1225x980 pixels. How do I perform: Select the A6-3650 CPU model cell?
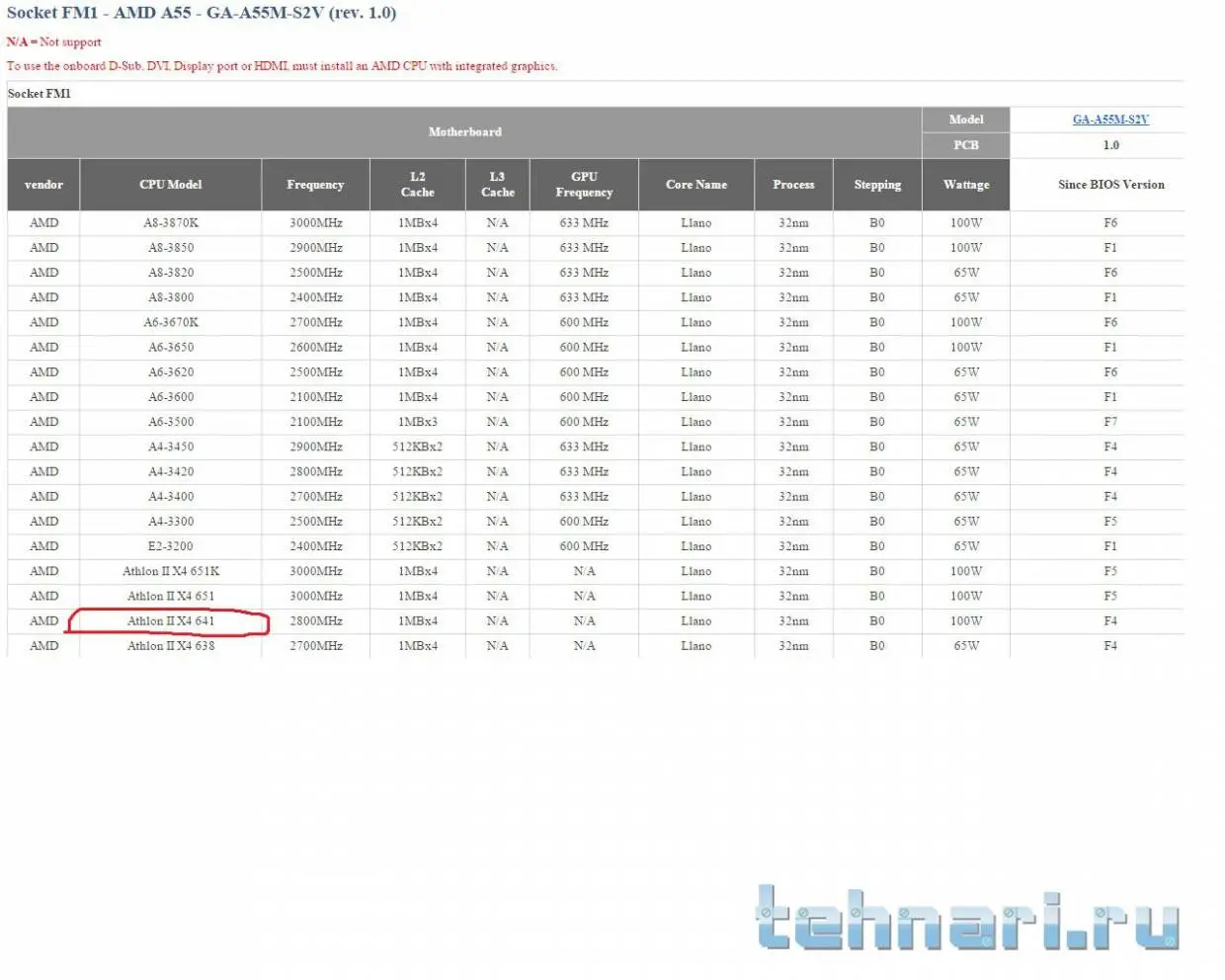pyautogui.click(x=171, y=348)
